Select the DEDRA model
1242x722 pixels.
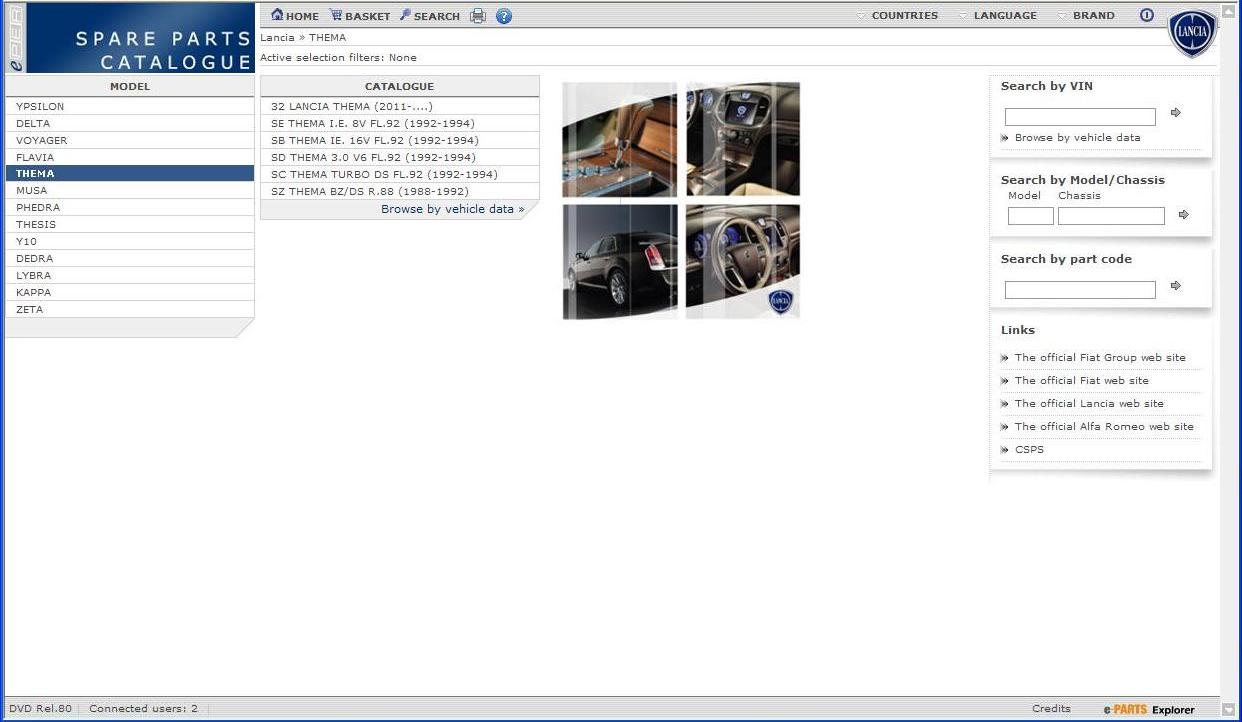point(130,258)
